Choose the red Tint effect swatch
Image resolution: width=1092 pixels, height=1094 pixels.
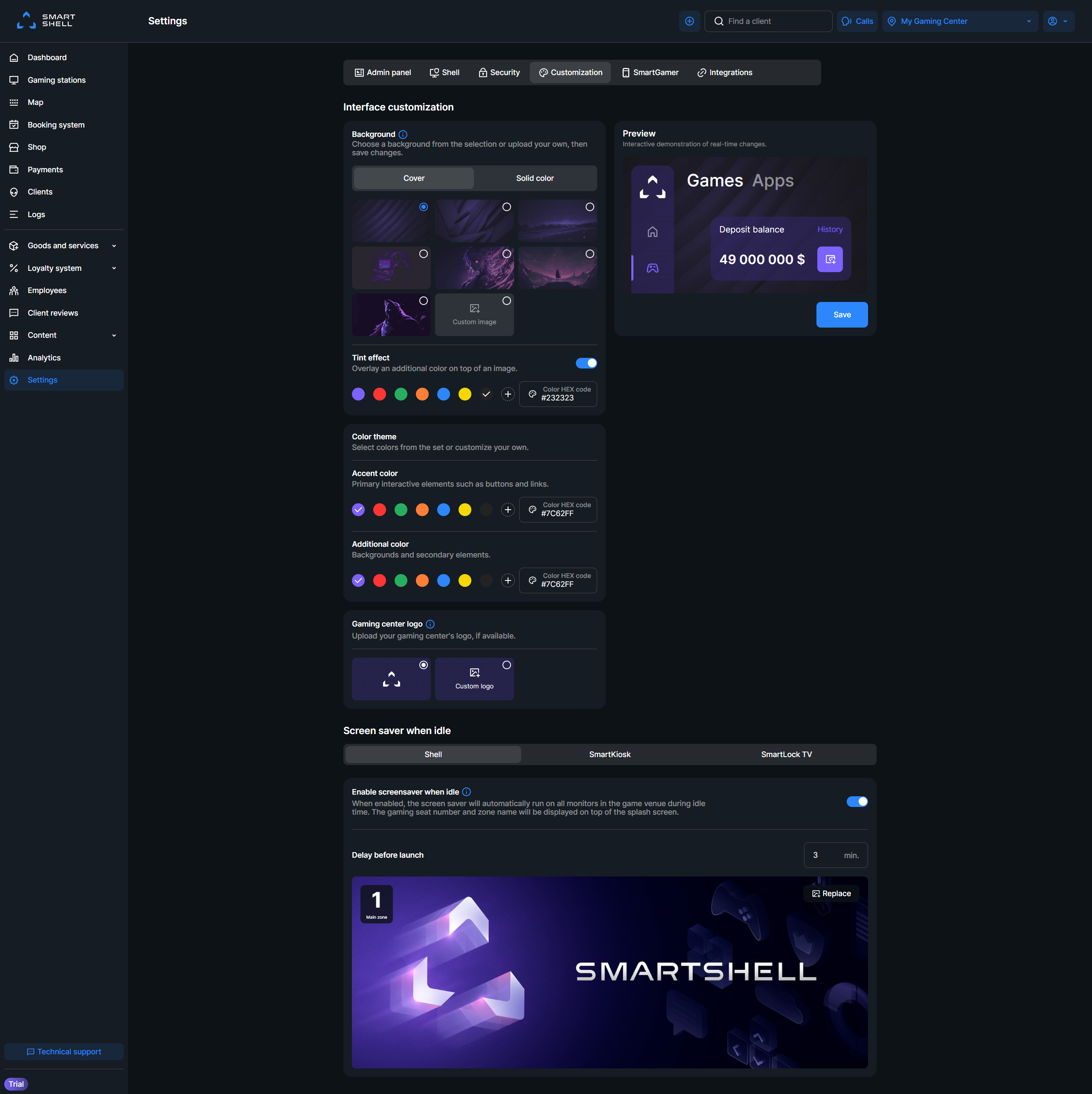click(x=380, y=394)
